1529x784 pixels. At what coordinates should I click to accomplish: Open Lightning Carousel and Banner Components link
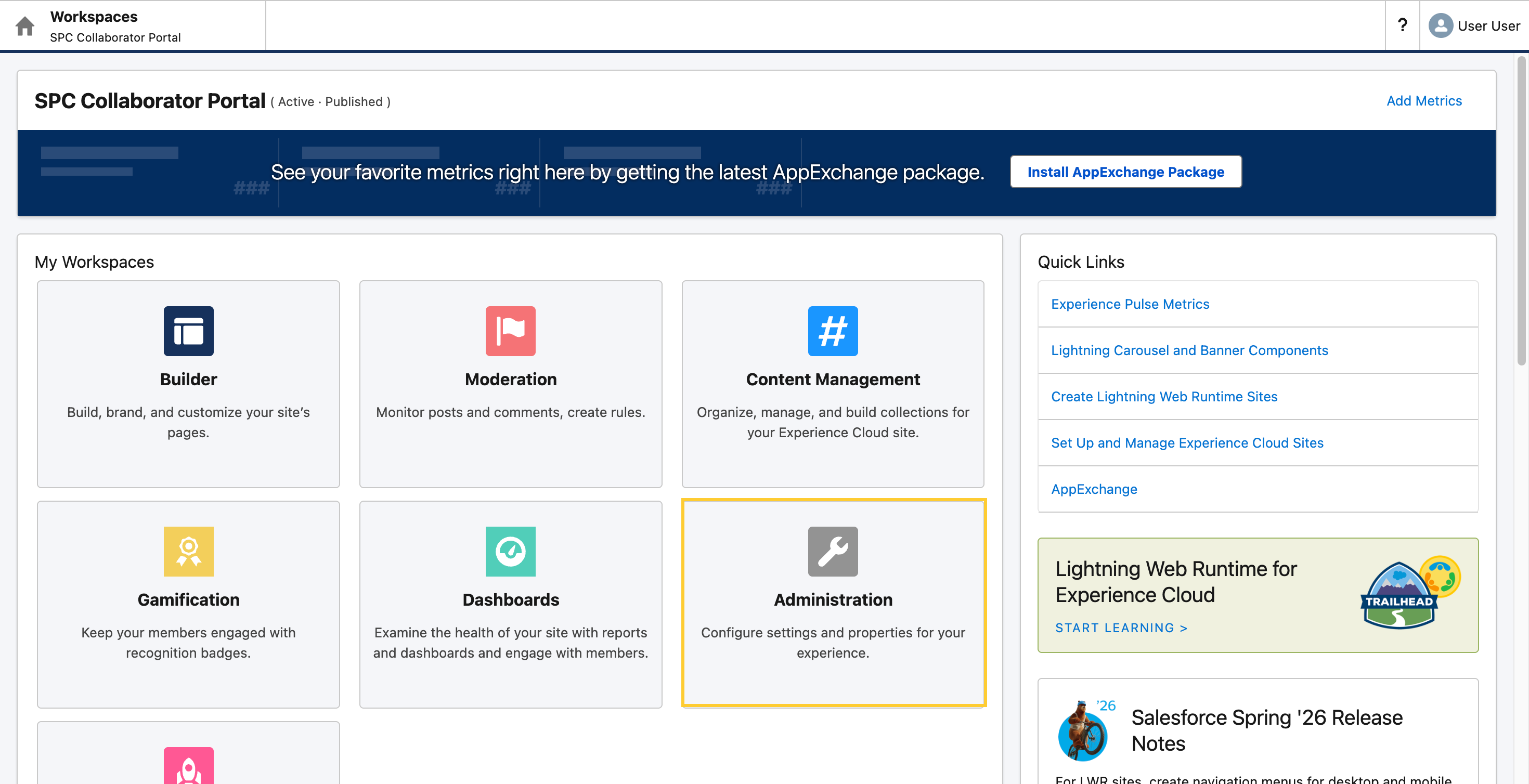click(1189, 350)
